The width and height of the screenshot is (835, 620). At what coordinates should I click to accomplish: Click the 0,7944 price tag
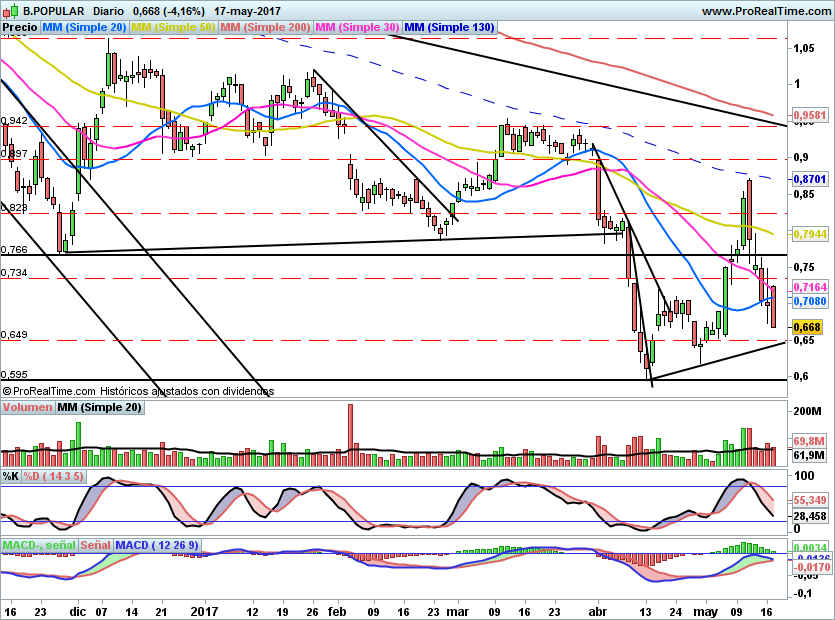click(809, 234)
